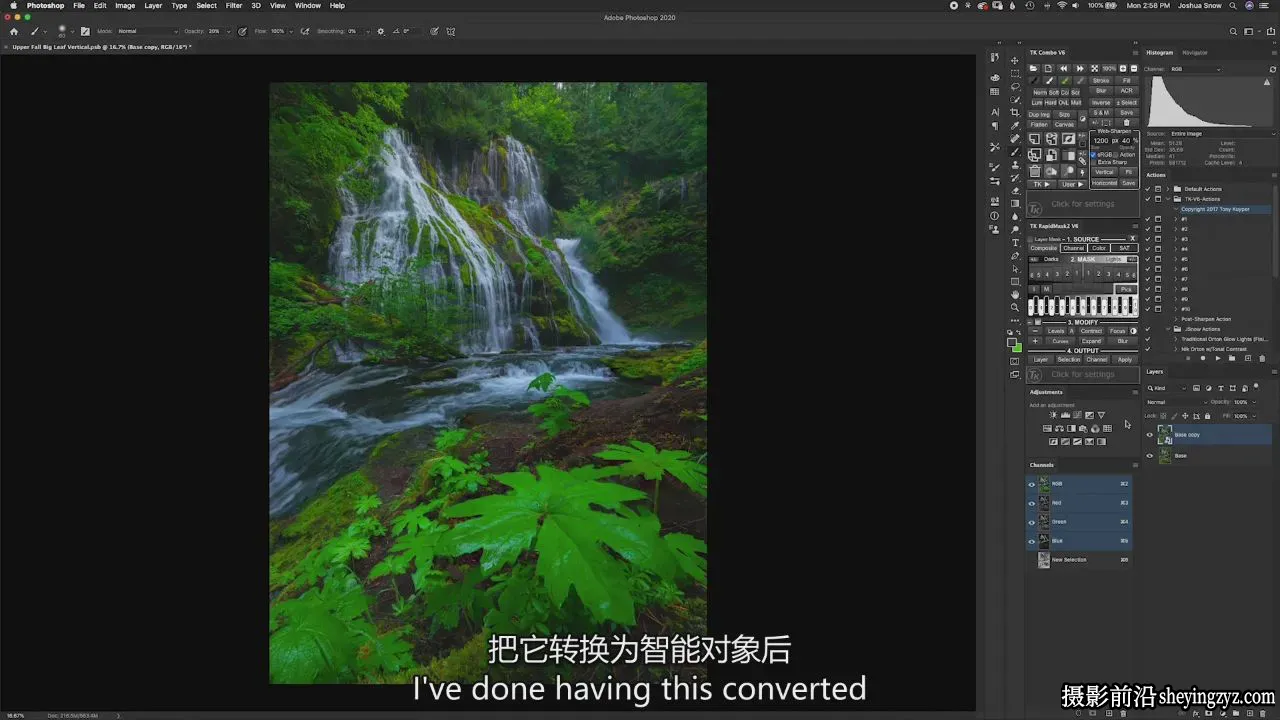Select the Lasso tool
Viewport: 1280px width, 720px height.
point(1015,87)
